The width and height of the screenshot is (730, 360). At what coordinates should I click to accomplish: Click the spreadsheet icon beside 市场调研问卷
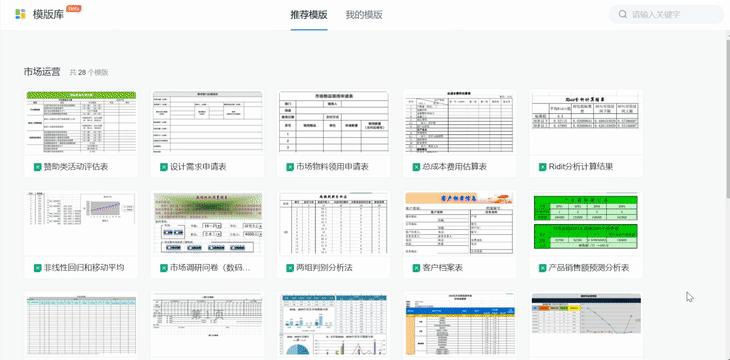click(164, 268)
